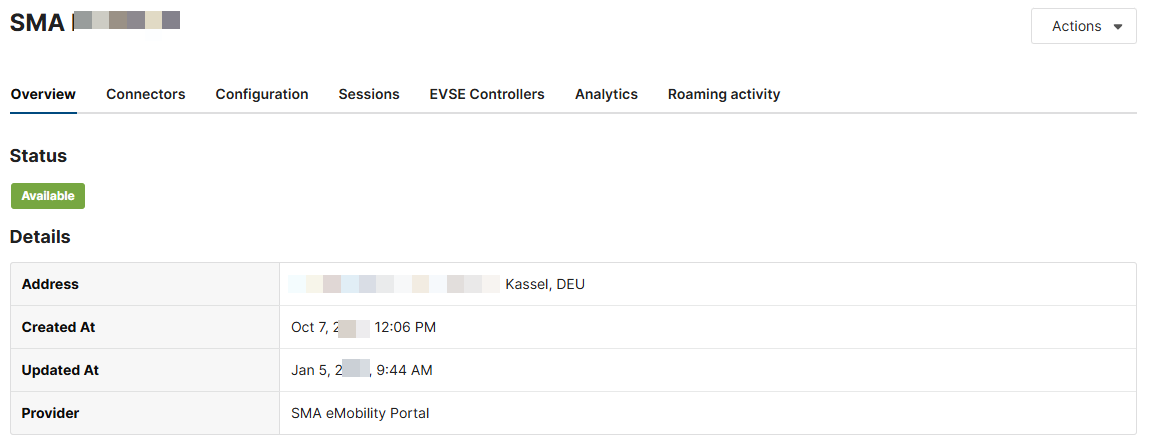This screenshot has width=1149, height=444.
Task: Switch to the Overview tab
Action: click(x=43, y=94)
